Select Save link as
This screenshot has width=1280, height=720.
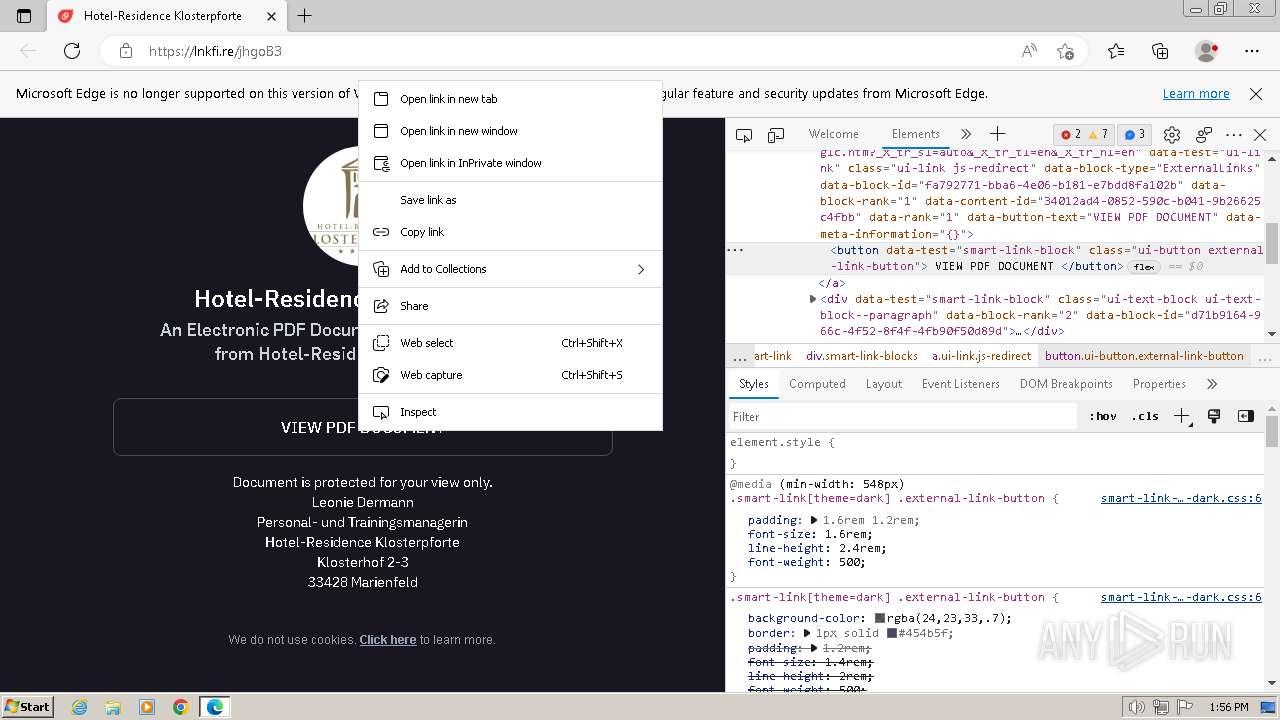(x=510, y=200)
